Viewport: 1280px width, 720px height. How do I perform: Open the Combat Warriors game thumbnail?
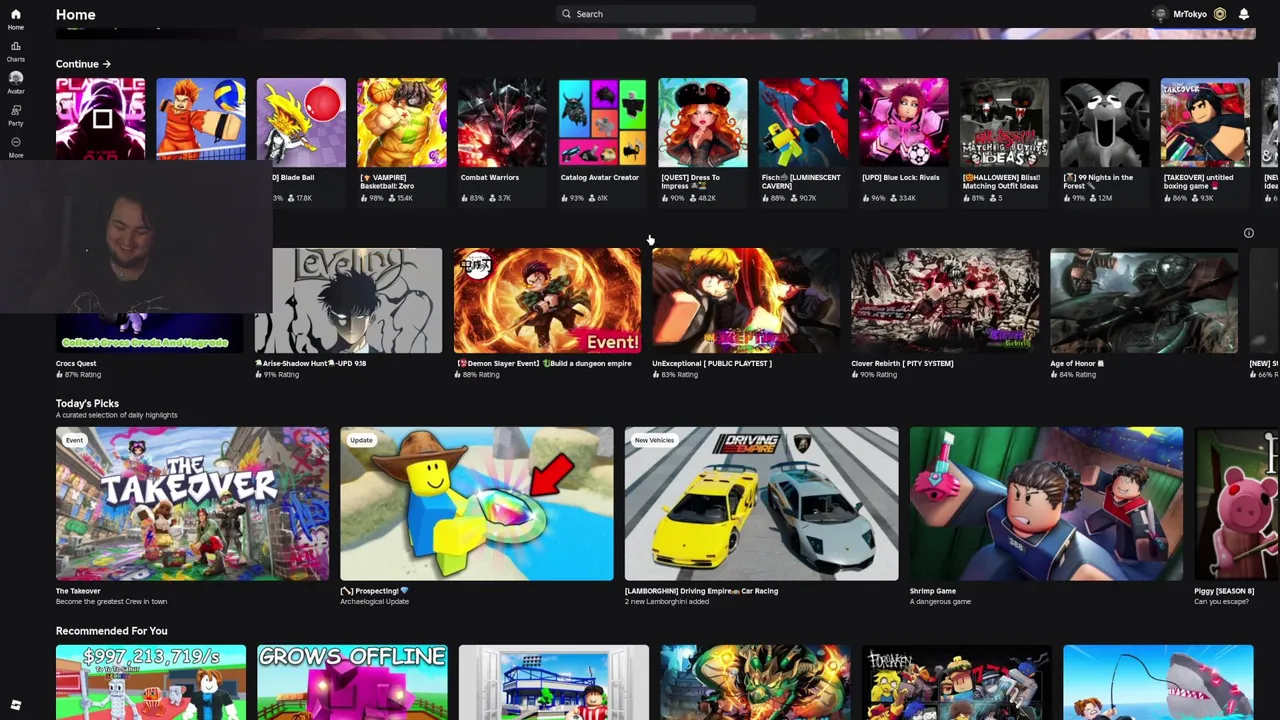click(502, 122)
